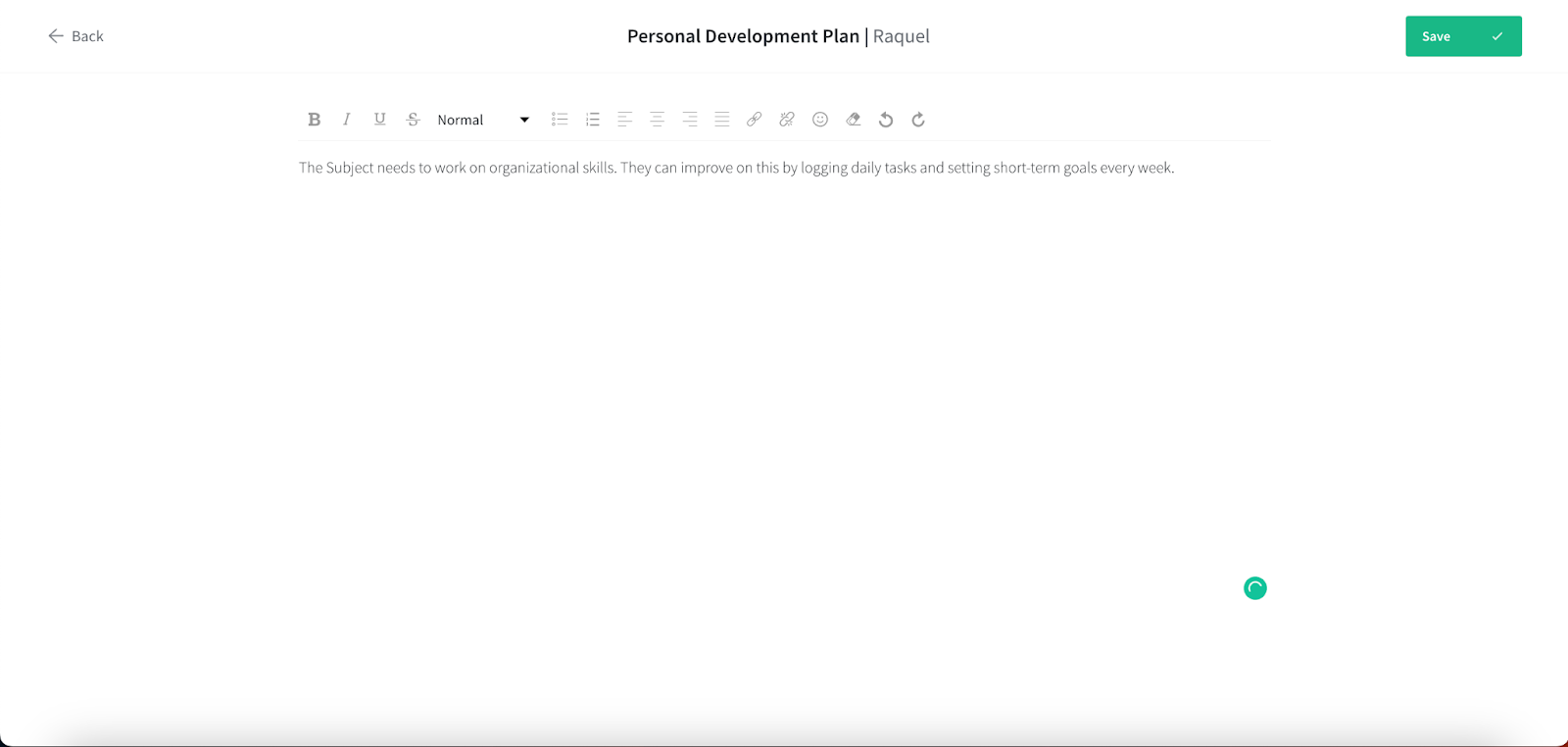Click the green Grammarly circle icon

coord(1255,588)
